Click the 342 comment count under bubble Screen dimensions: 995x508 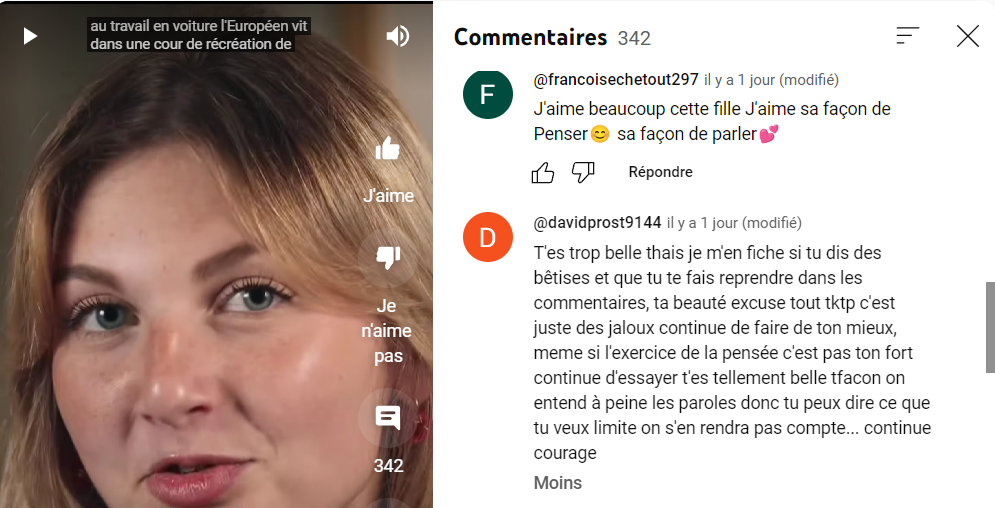pyautogui.click(x=388, y=466)
